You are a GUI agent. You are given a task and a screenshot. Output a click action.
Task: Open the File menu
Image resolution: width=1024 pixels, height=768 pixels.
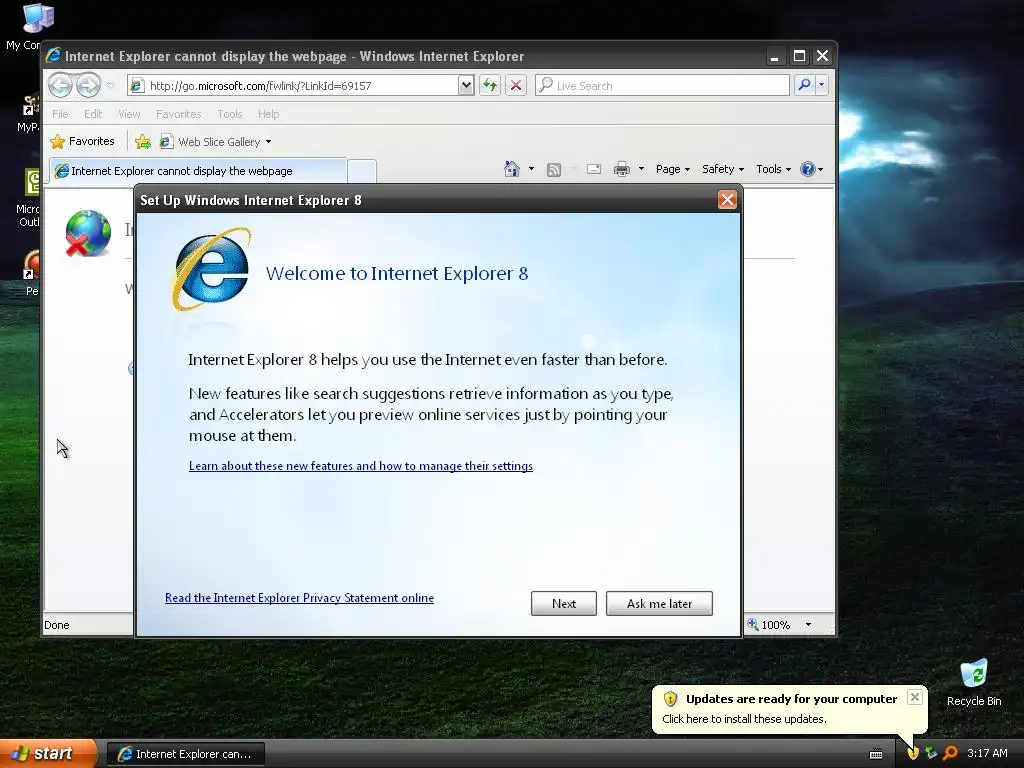point(60,114)
